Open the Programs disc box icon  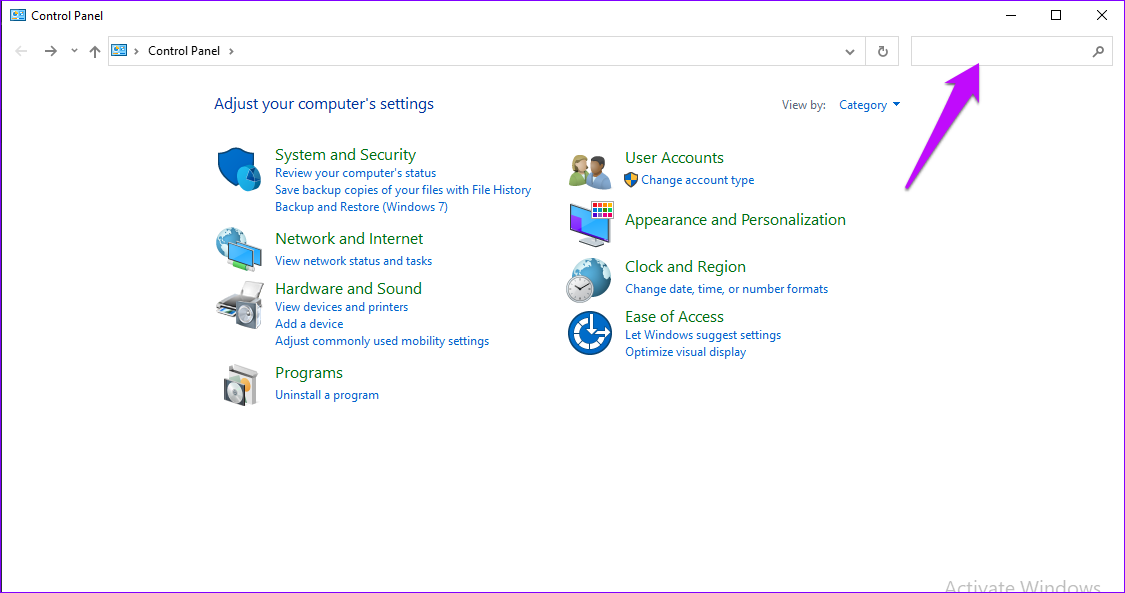pyautogui.click(x=240, y=384)
